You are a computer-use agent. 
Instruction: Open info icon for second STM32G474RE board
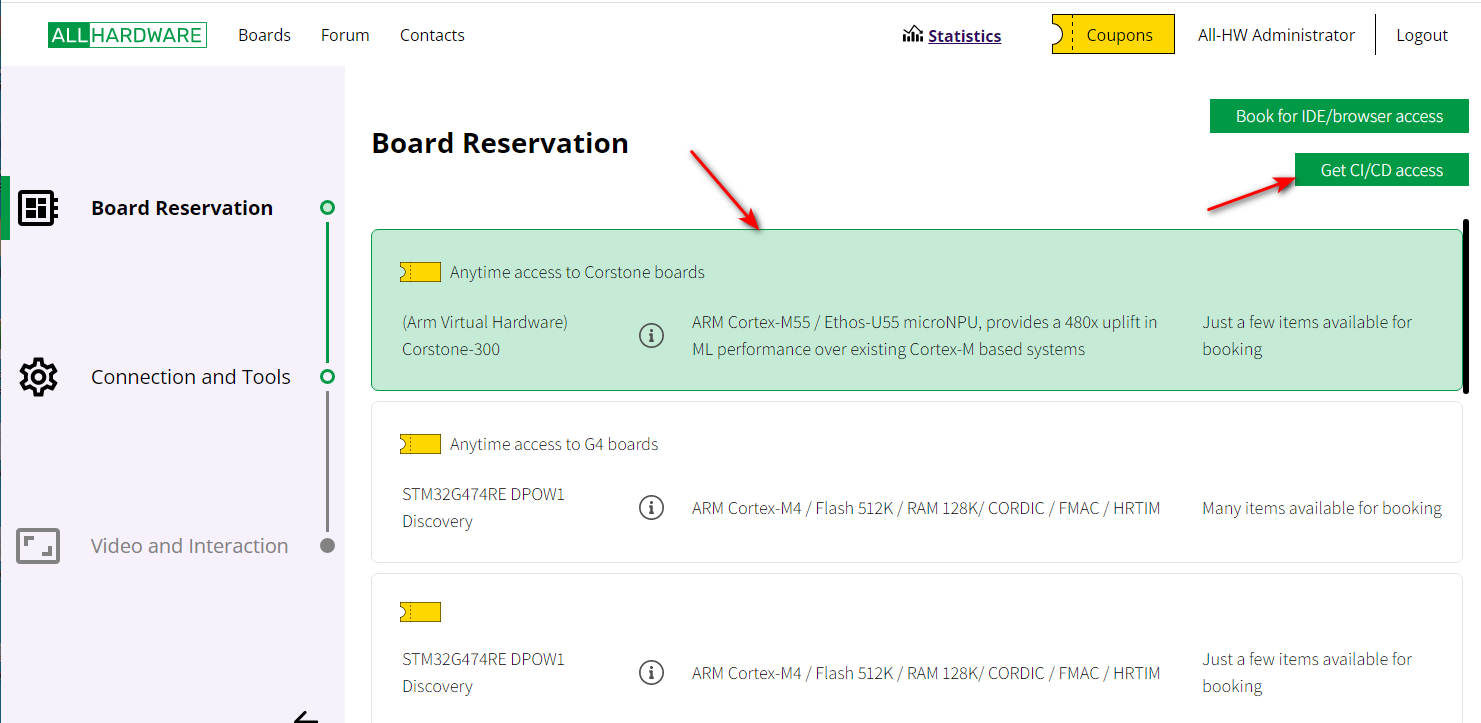(651, 673)
